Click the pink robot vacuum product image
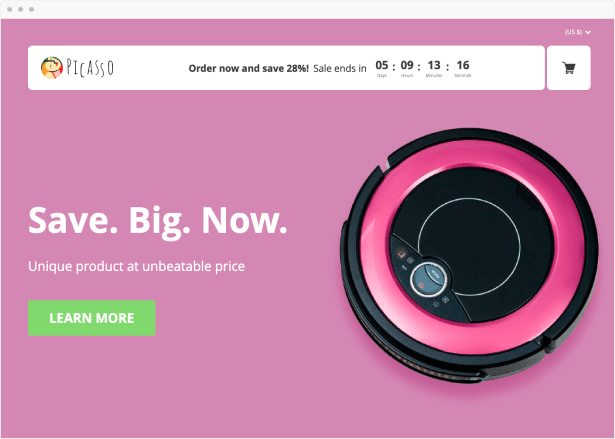 pyautogui.click(x=469, y=255)
